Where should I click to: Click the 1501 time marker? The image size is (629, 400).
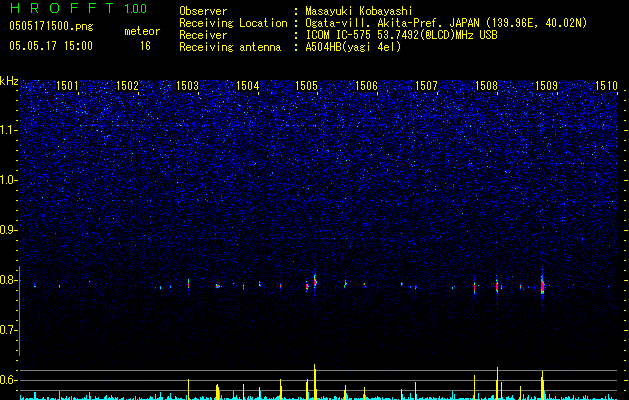click(x=67, y=85)
